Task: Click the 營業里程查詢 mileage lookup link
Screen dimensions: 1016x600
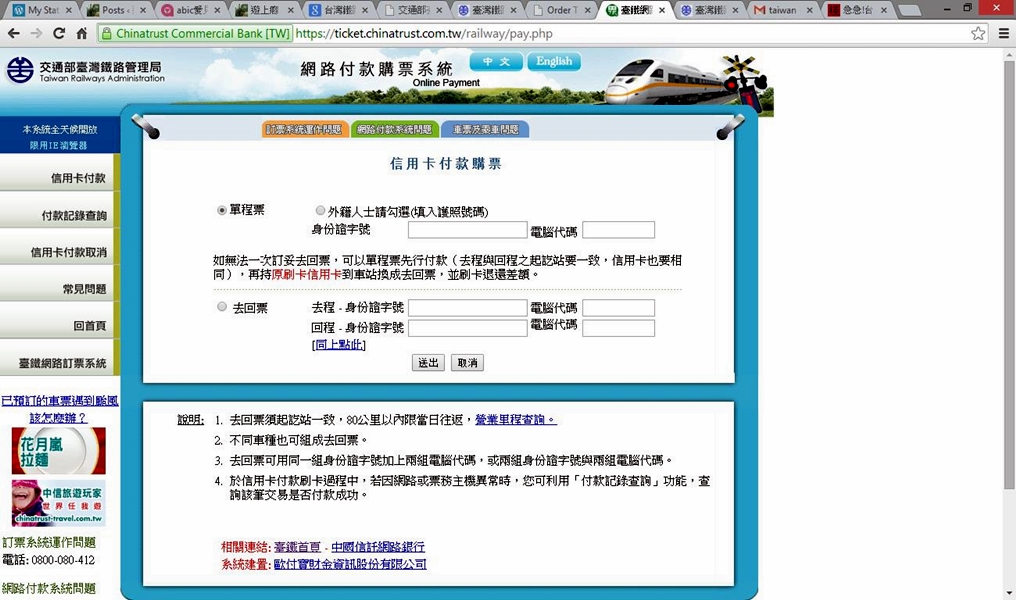Action: pyautogui.click(x=515, y=420)
